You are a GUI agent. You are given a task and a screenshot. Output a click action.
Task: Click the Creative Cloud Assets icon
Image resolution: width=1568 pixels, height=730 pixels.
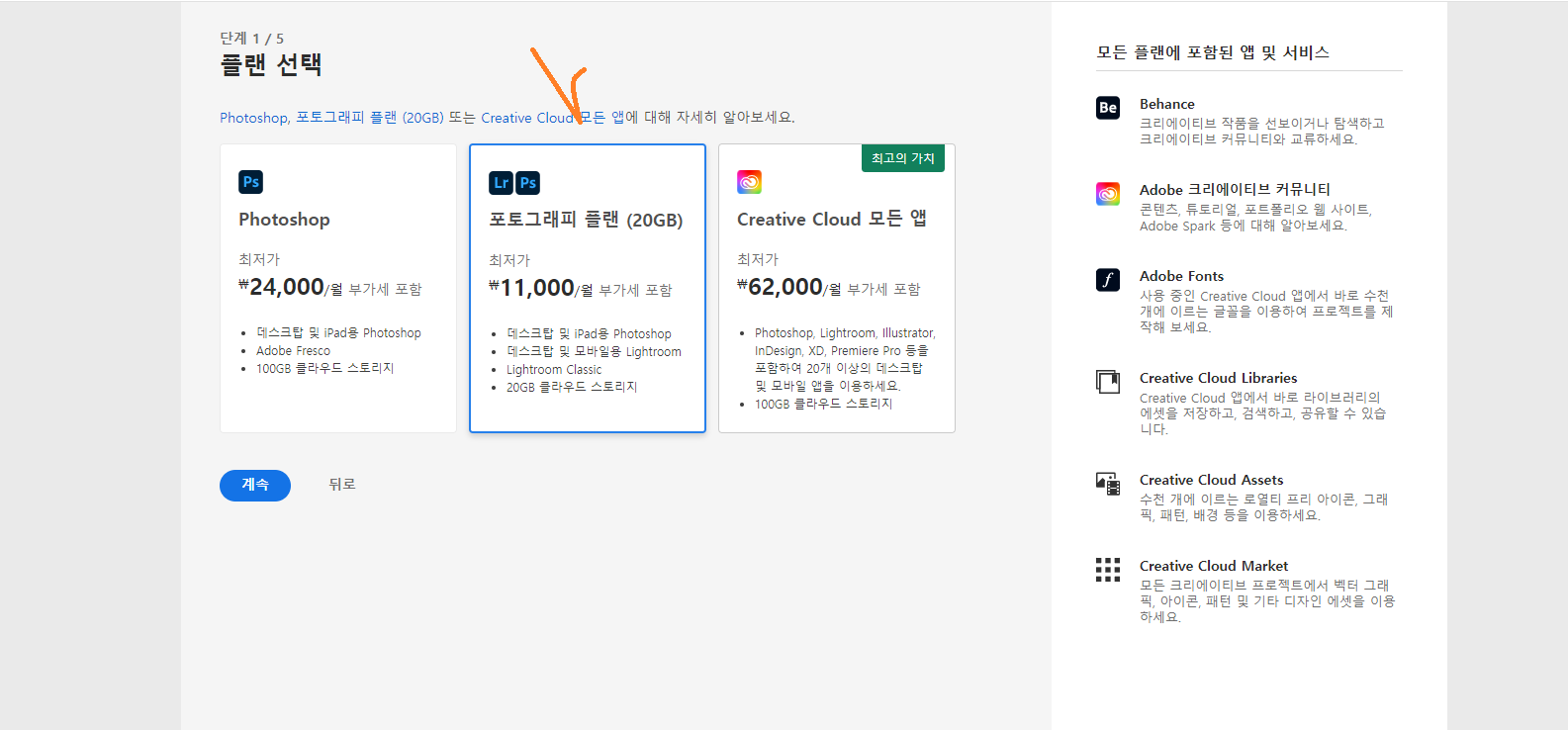click(x=1108, y=484)
